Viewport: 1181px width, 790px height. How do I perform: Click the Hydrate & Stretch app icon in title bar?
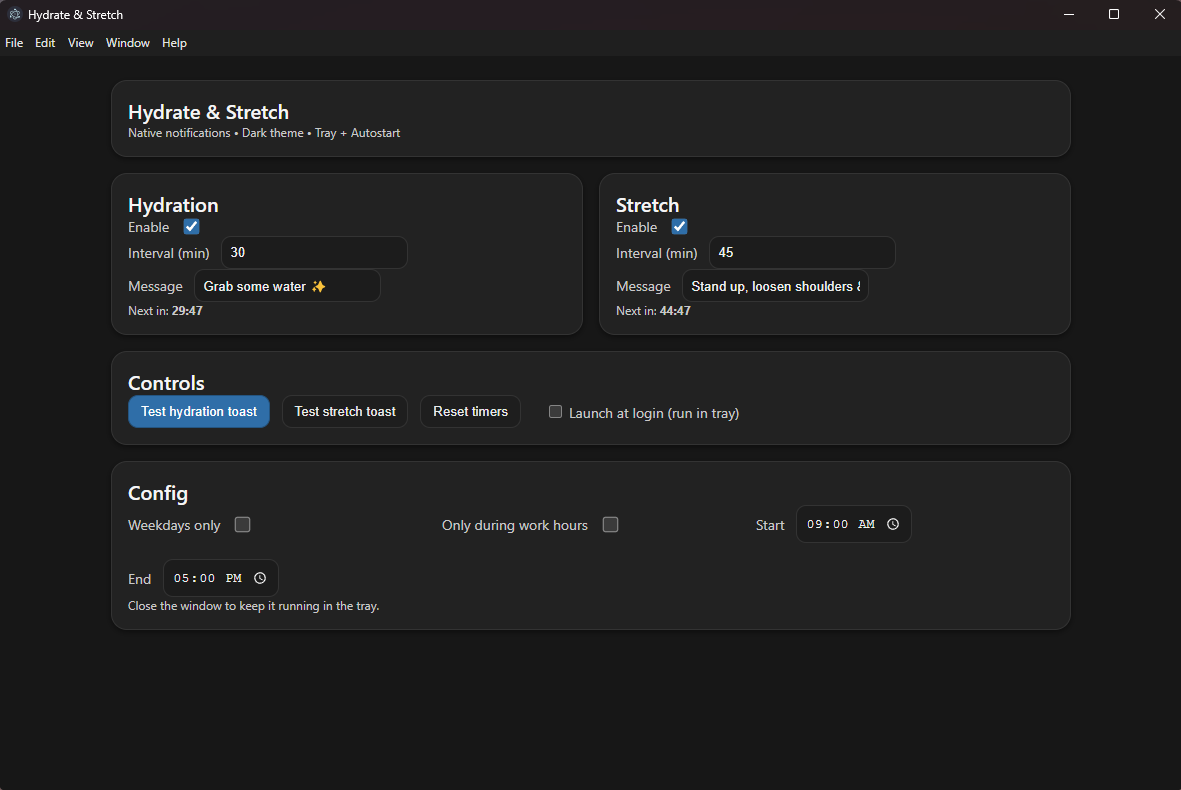(x=14, y=15)
